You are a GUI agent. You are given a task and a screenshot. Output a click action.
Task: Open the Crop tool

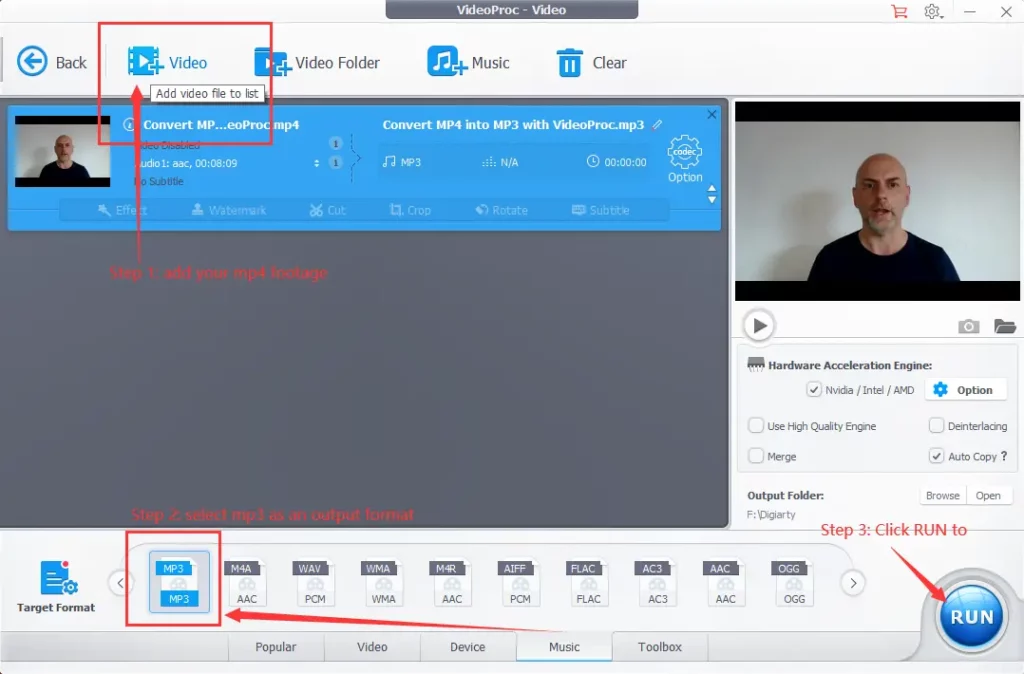pos(410,210)
